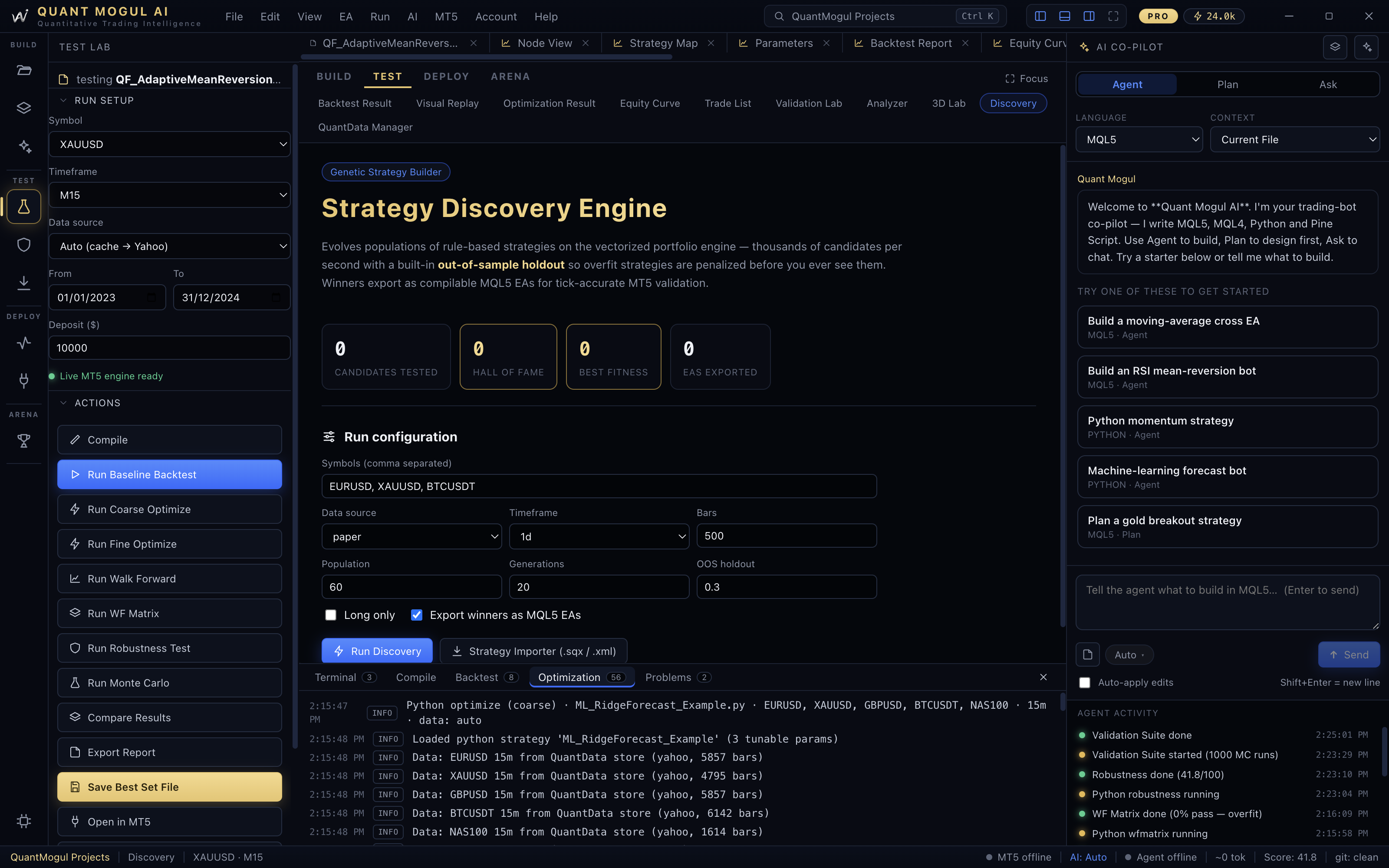Open the Timeframe M15 dropdown
Screen dimensions: 1389x868
pyautogui.click(x=169, y=195)
